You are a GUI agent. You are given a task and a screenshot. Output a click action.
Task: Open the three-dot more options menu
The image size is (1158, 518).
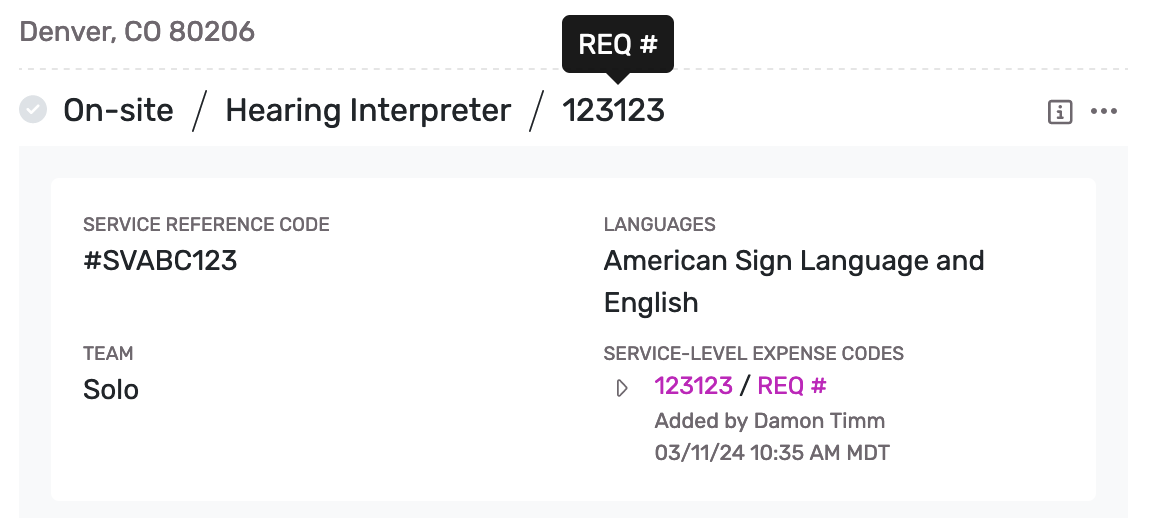pyautogui.click(x=1104, y=112)
